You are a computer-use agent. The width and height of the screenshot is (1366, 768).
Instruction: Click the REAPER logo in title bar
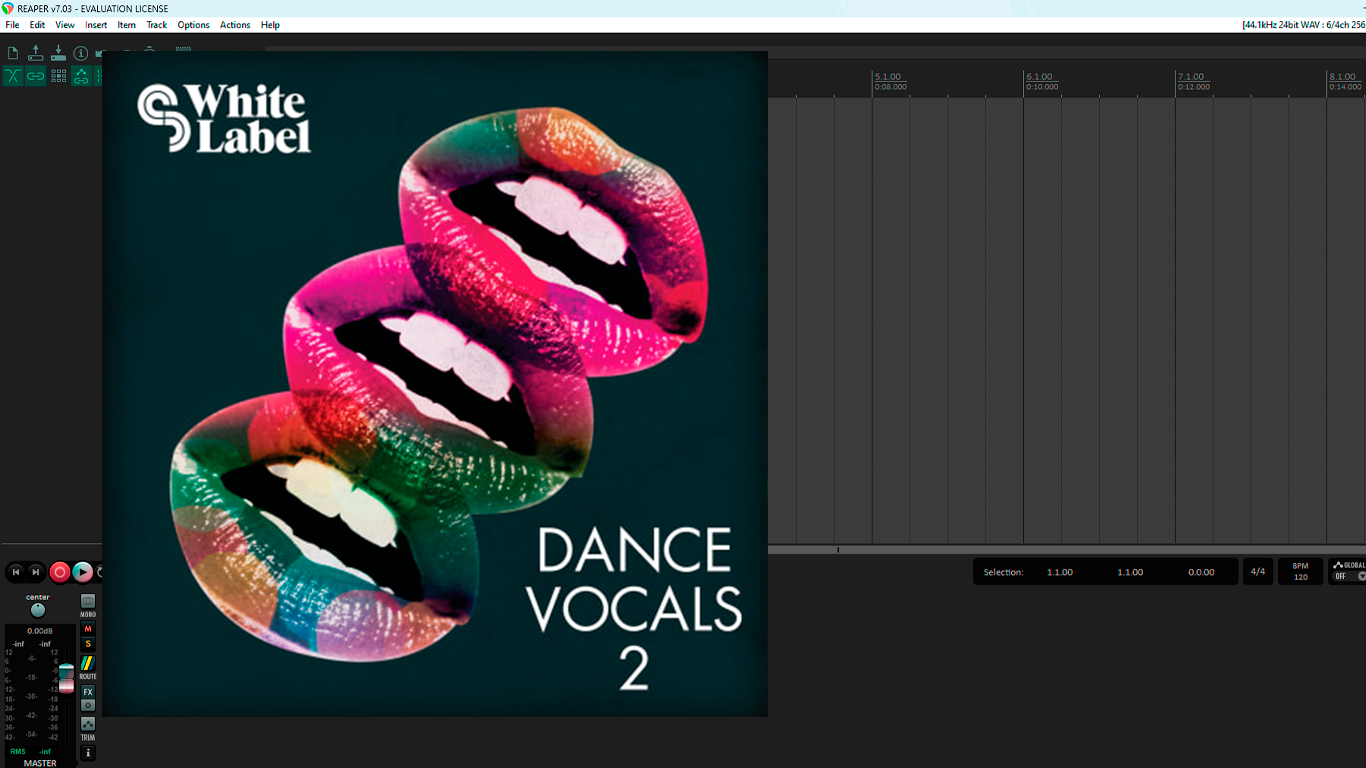8,8
